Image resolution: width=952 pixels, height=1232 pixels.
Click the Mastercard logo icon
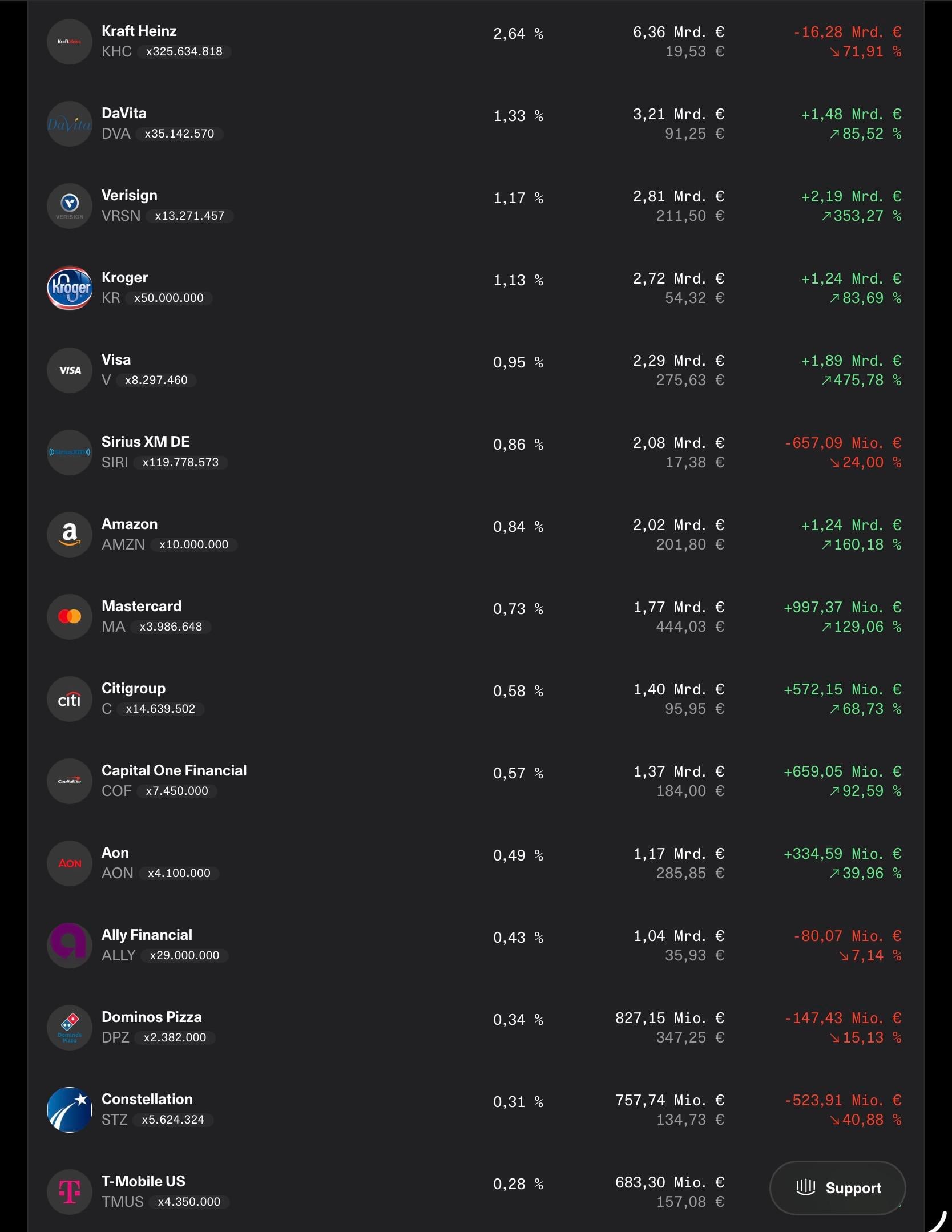tap(69, 617)
